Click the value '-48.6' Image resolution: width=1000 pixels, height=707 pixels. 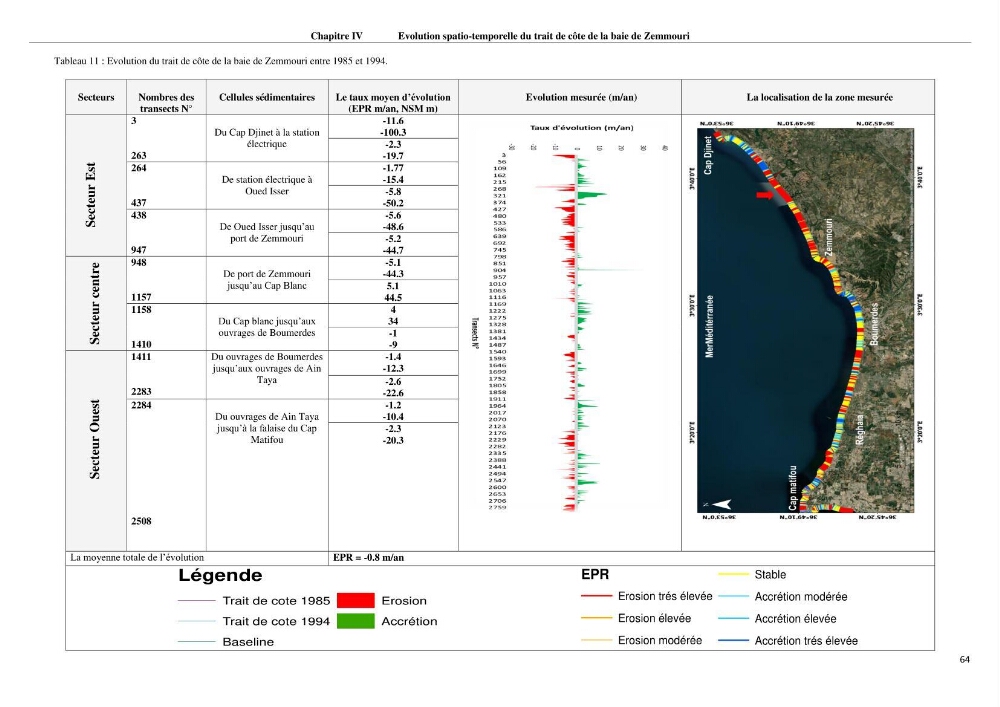(393, 227)
